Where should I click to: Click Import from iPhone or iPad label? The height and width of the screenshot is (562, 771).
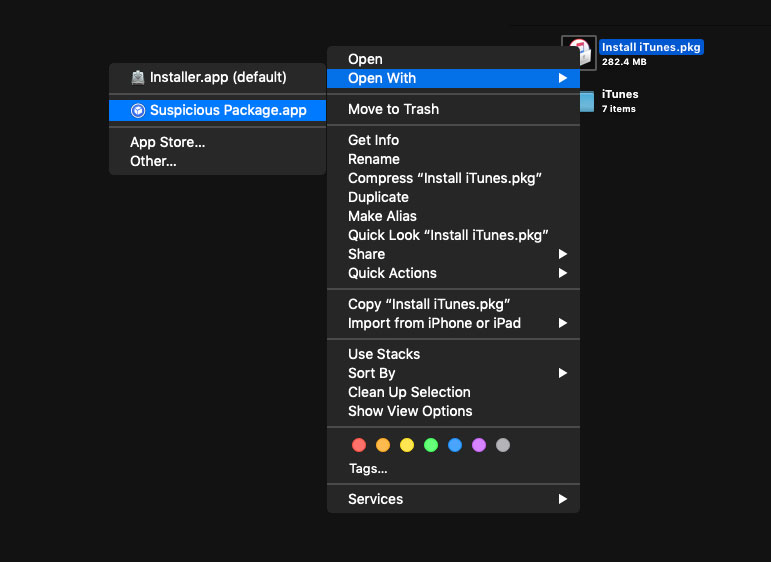(434, 323)
